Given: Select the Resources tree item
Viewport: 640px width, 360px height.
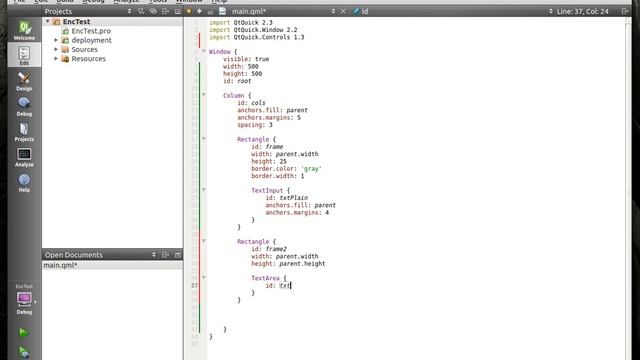Looking at the screenshot, I should (88, 59).
